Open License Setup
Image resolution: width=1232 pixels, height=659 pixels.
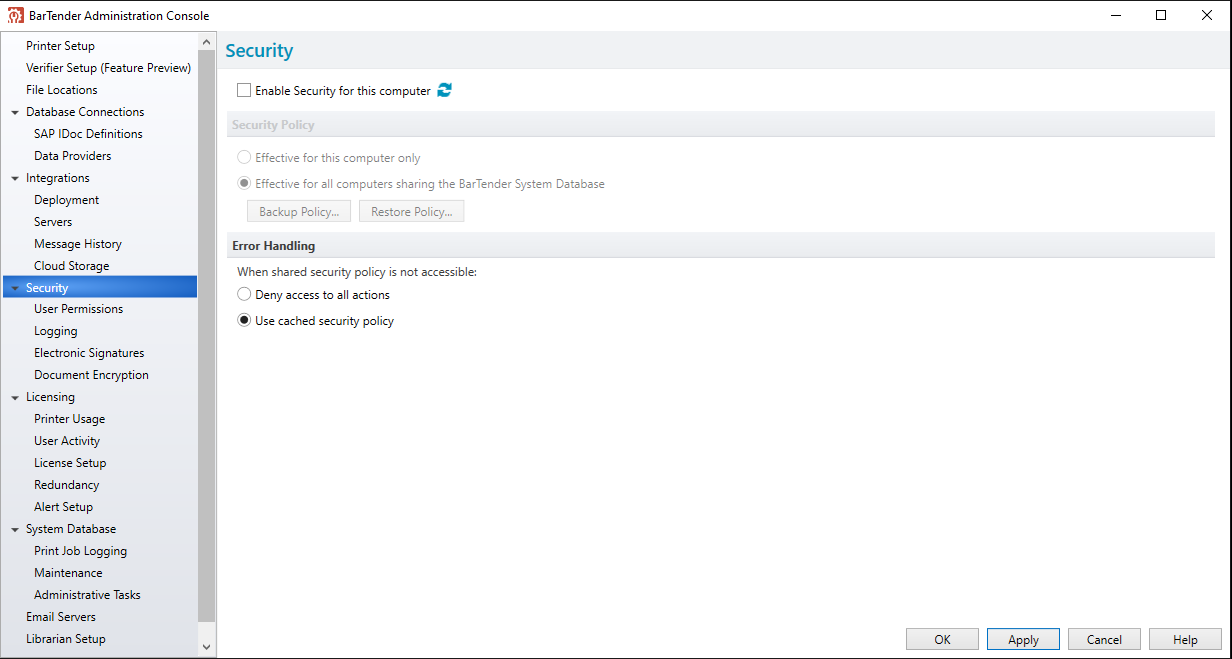pyautogui.click(x=70, y=463)
